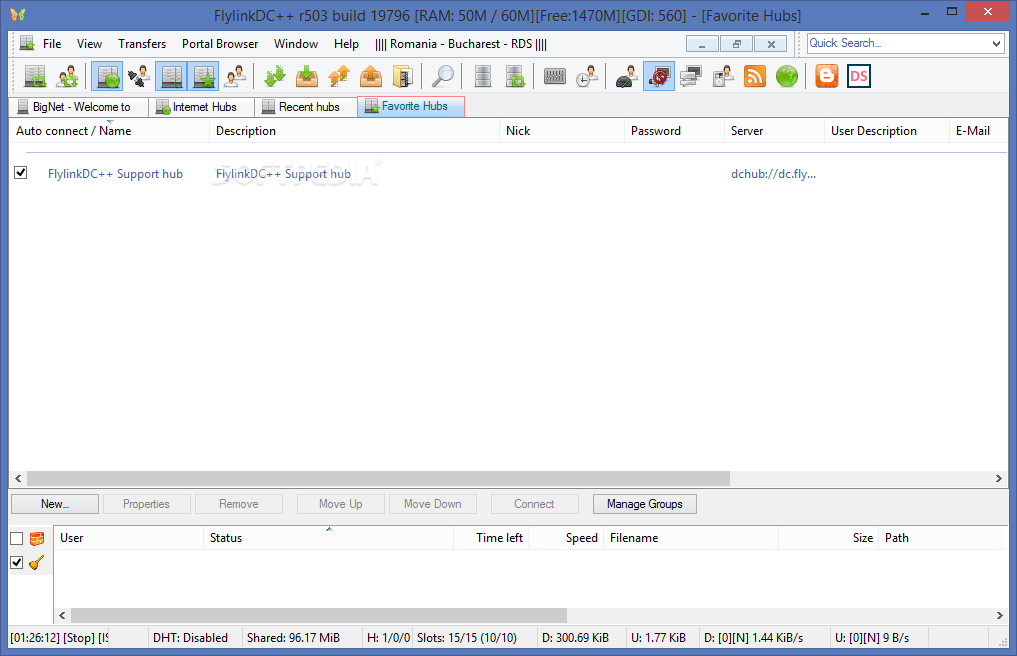Open the orange RSS feed icon
1017x656 pixels.
pyautogui.click(x=755, y=77)
